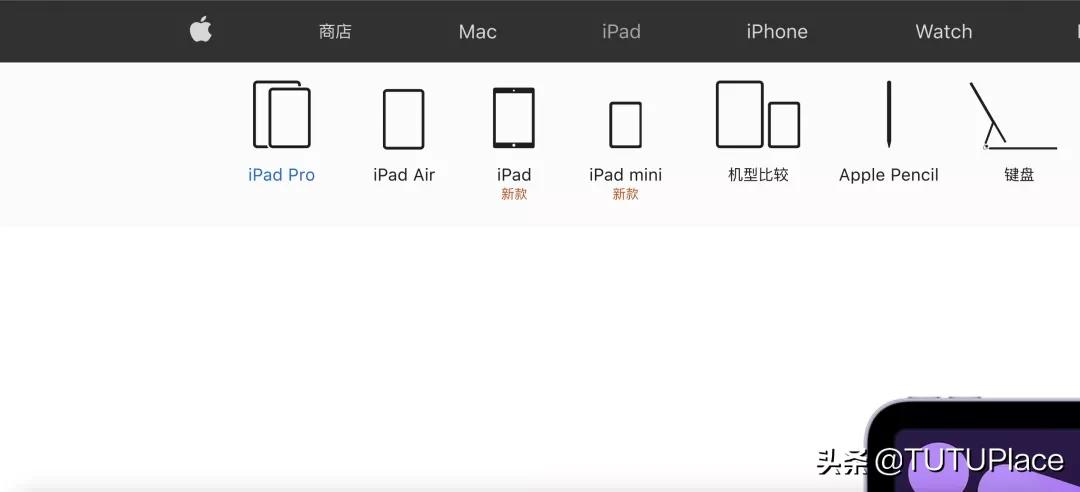Open the 机型比较 text link
This screenshot has height=492, width=1080.
click(758, 175)
